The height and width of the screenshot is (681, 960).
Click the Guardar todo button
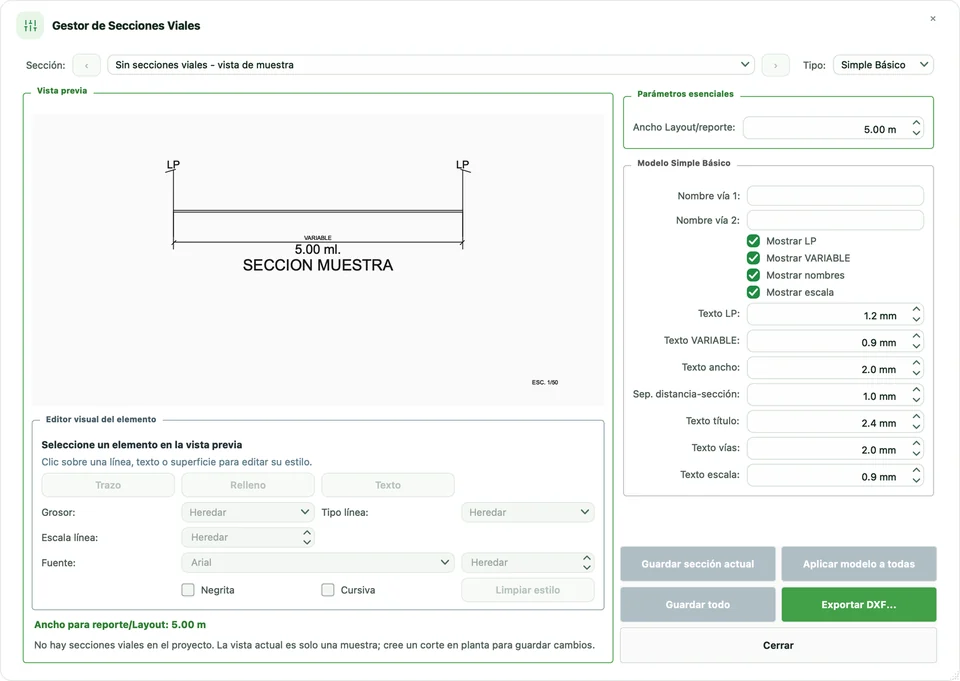click(697, 604)
